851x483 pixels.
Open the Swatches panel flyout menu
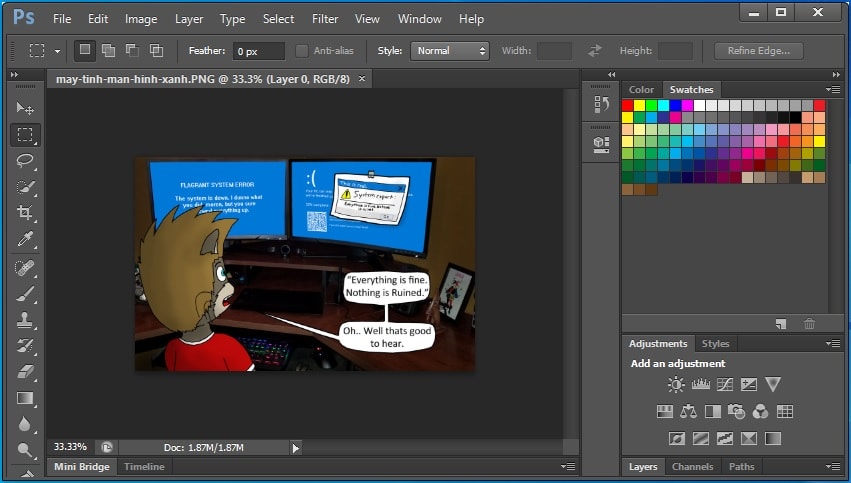click(x=833, y=90)
